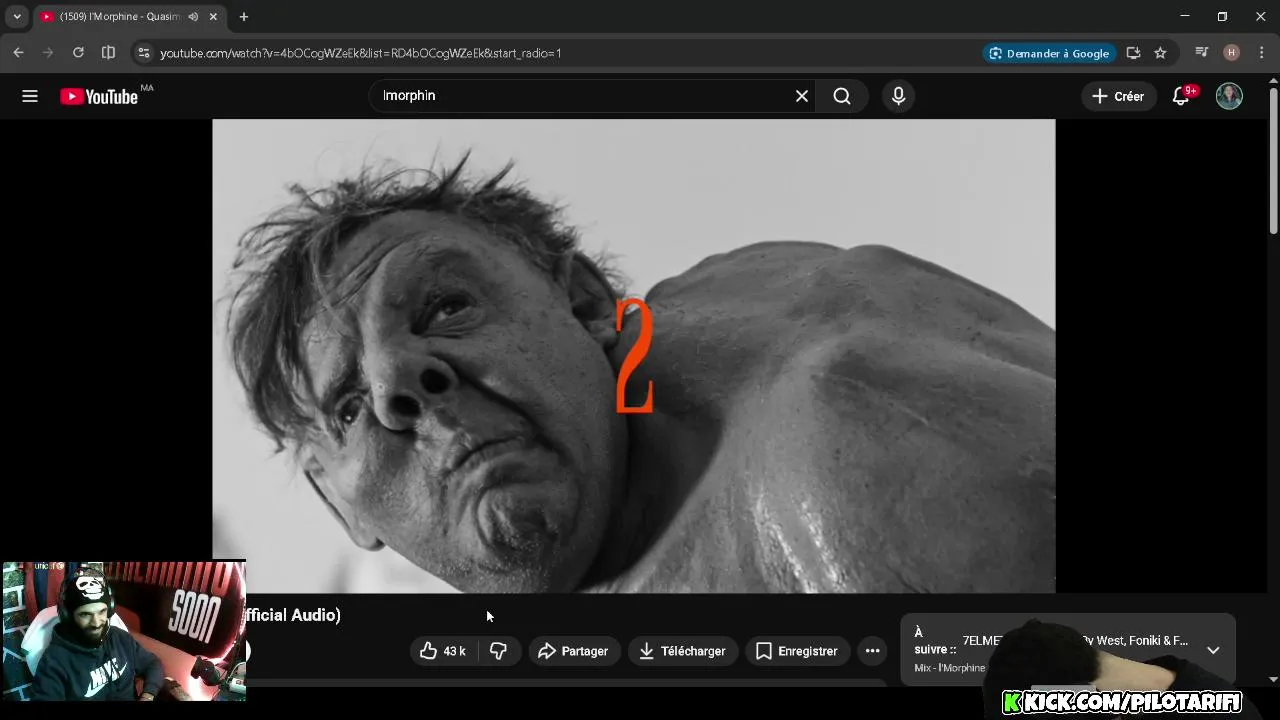View site information icon in address bar
Screen dimensions: 1280x720
[143, 53]
